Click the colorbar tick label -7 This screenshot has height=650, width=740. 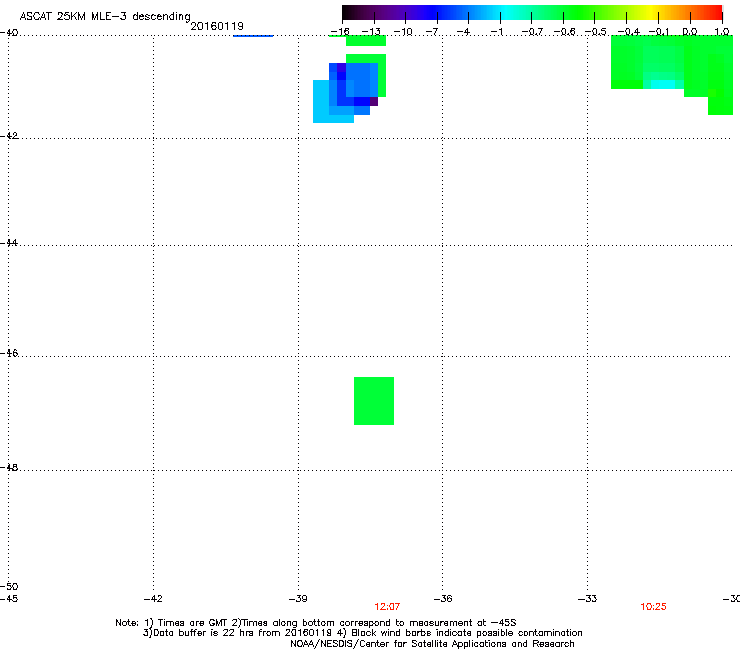pos(432,32)
